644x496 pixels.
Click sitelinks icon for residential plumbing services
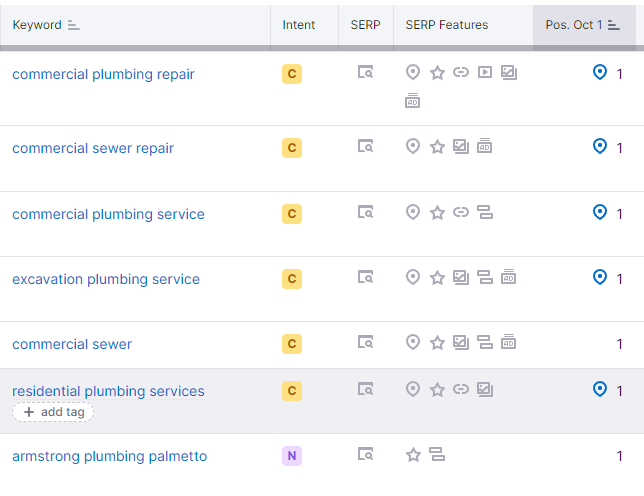[461, 389]
